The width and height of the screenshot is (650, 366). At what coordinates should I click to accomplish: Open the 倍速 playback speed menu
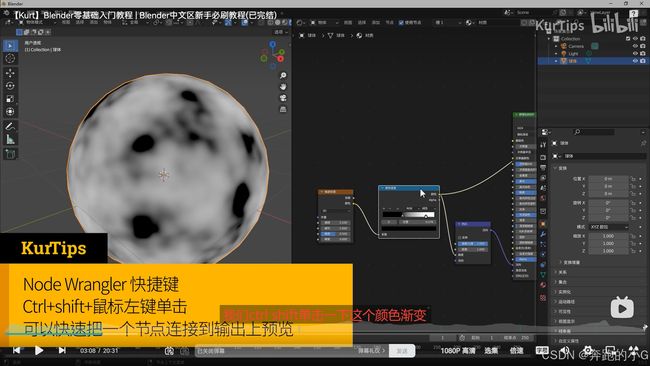(x=516, y=351)
